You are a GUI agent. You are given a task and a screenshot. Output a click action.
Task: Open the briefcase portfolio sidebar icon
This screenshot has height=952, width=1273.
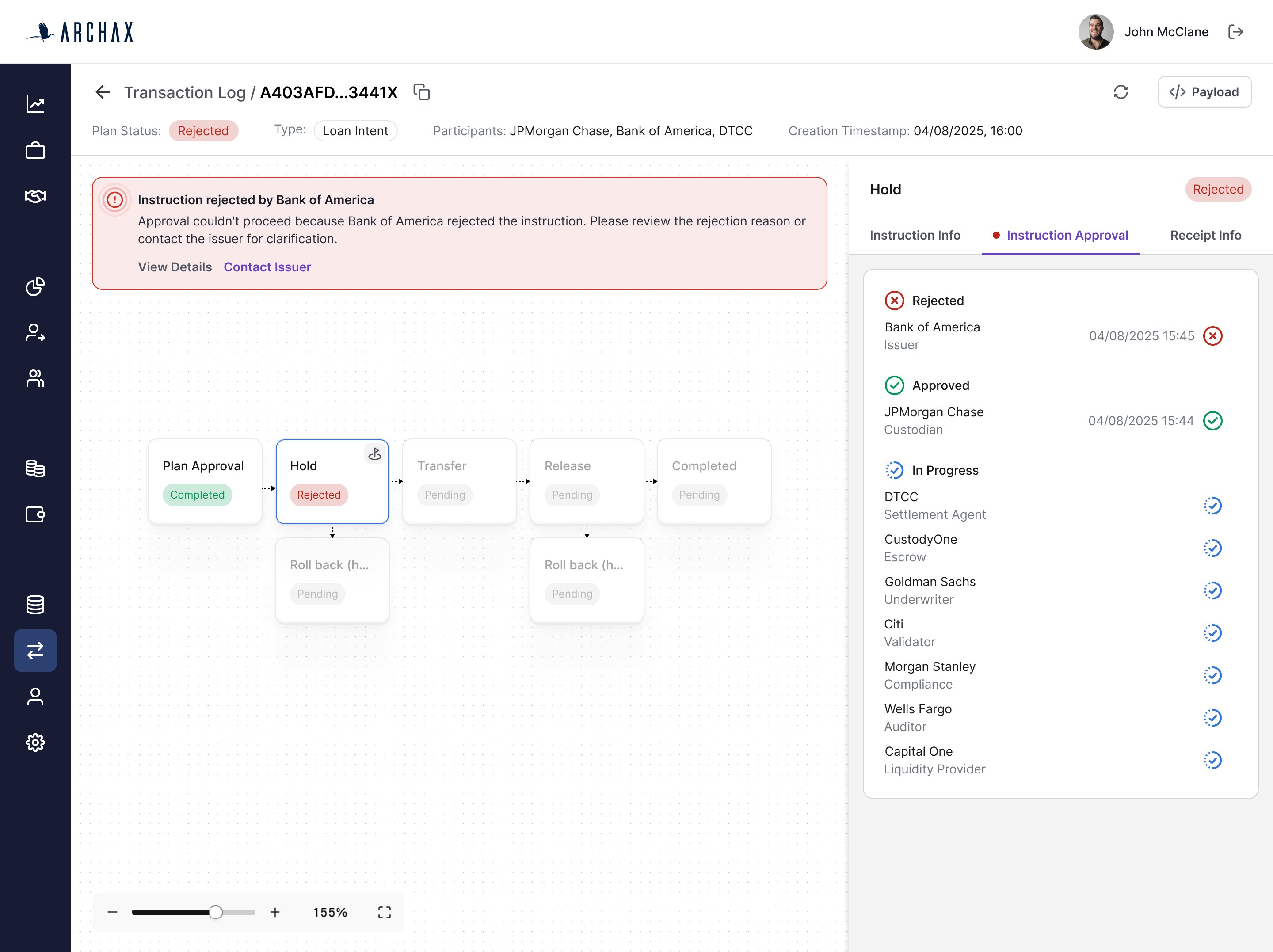[35, 150]
